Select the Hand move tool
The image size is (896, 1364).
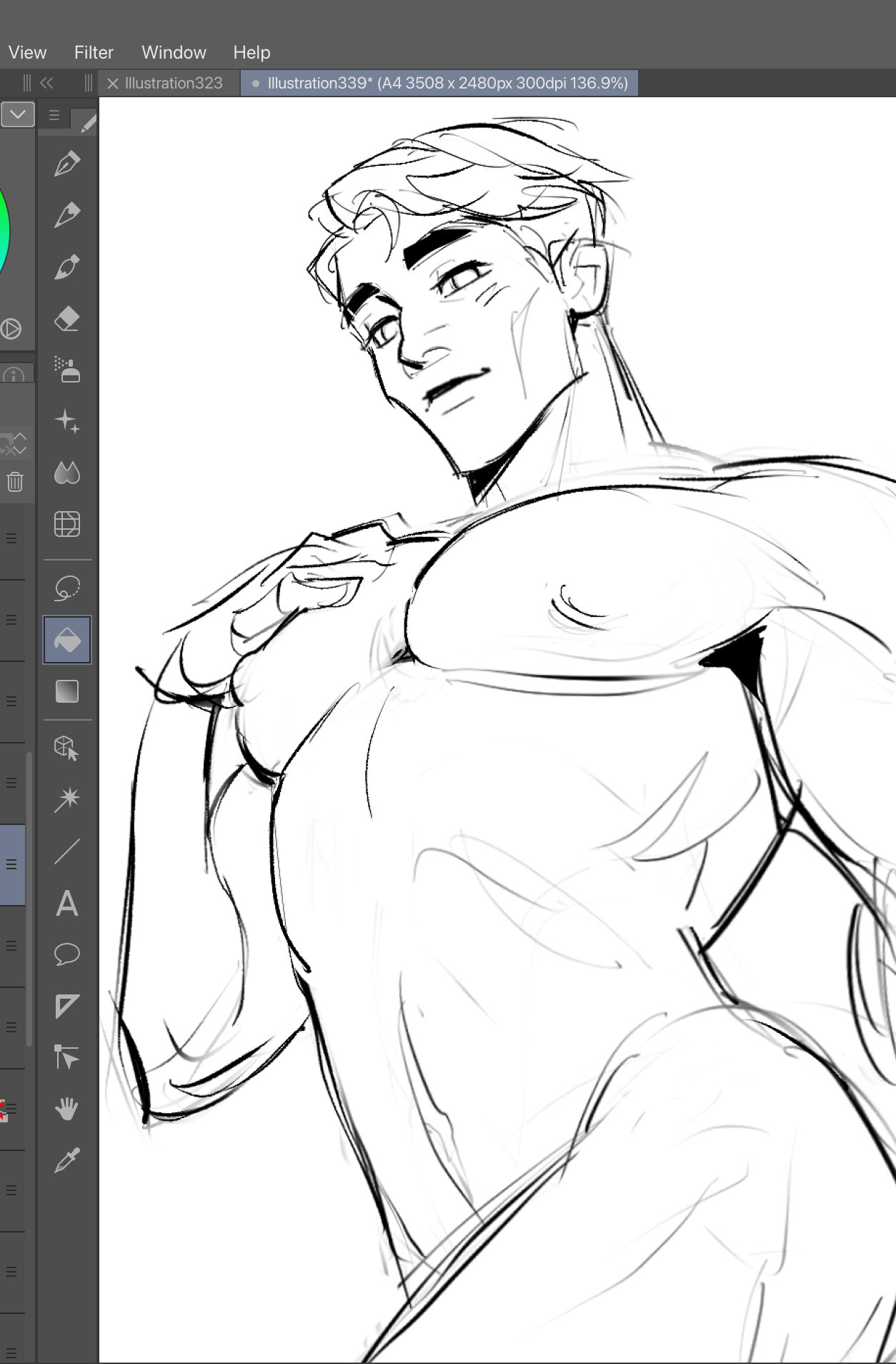pyautogui.click(x=67, y=1109)
